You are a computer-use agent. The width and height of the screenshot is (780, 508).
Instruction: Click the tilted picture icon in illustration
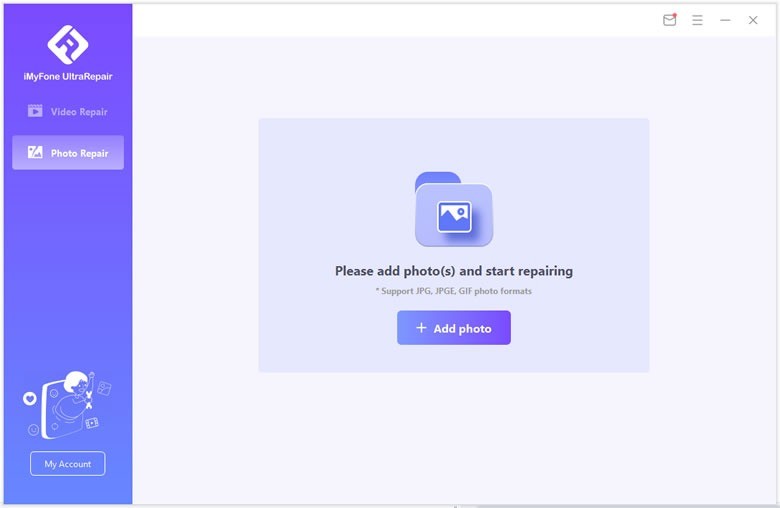105,387
